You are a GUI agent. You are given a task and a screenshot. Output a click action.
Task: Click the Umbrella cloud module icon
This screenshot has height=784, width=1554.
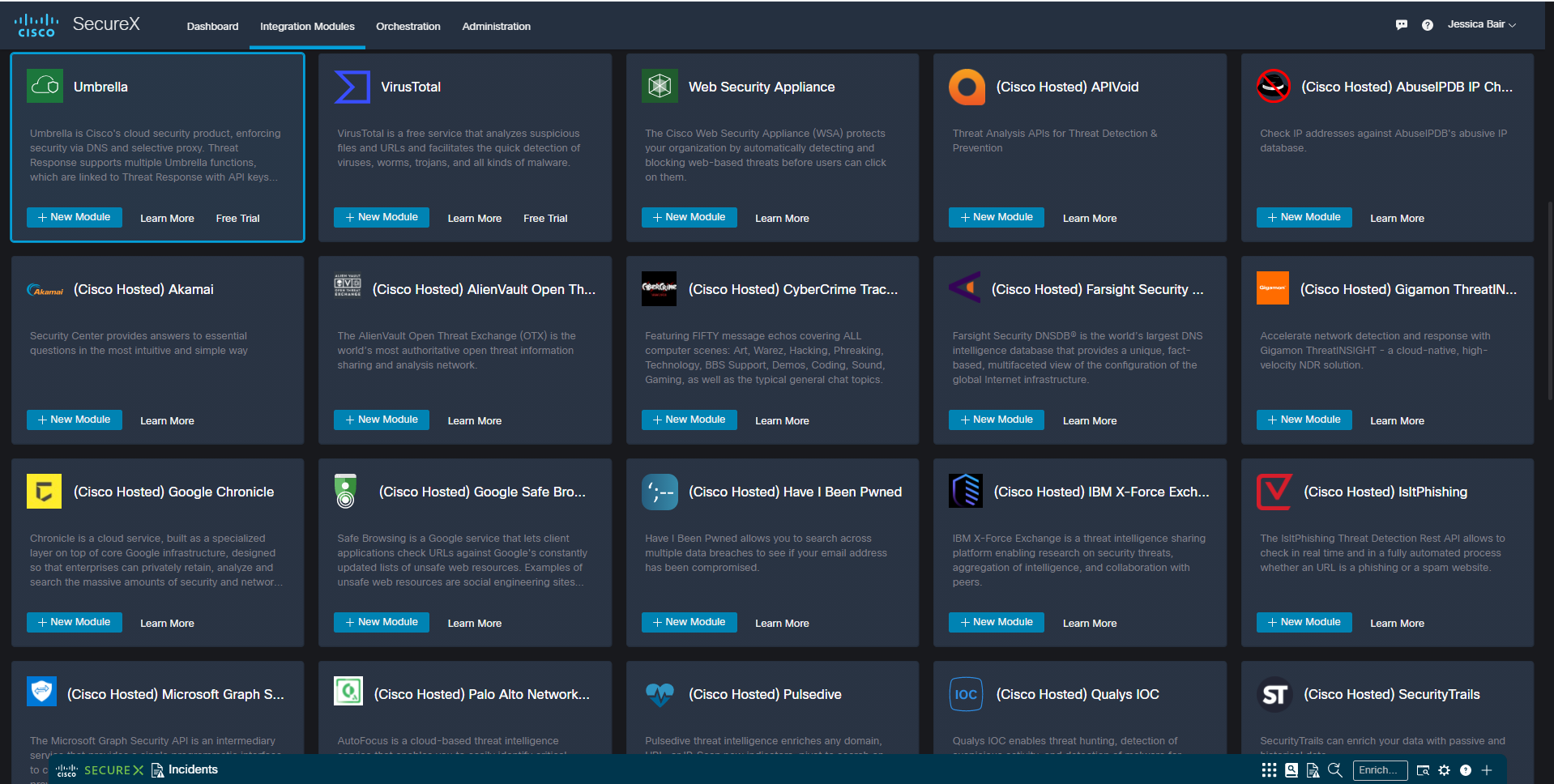[x=45, y=86]
